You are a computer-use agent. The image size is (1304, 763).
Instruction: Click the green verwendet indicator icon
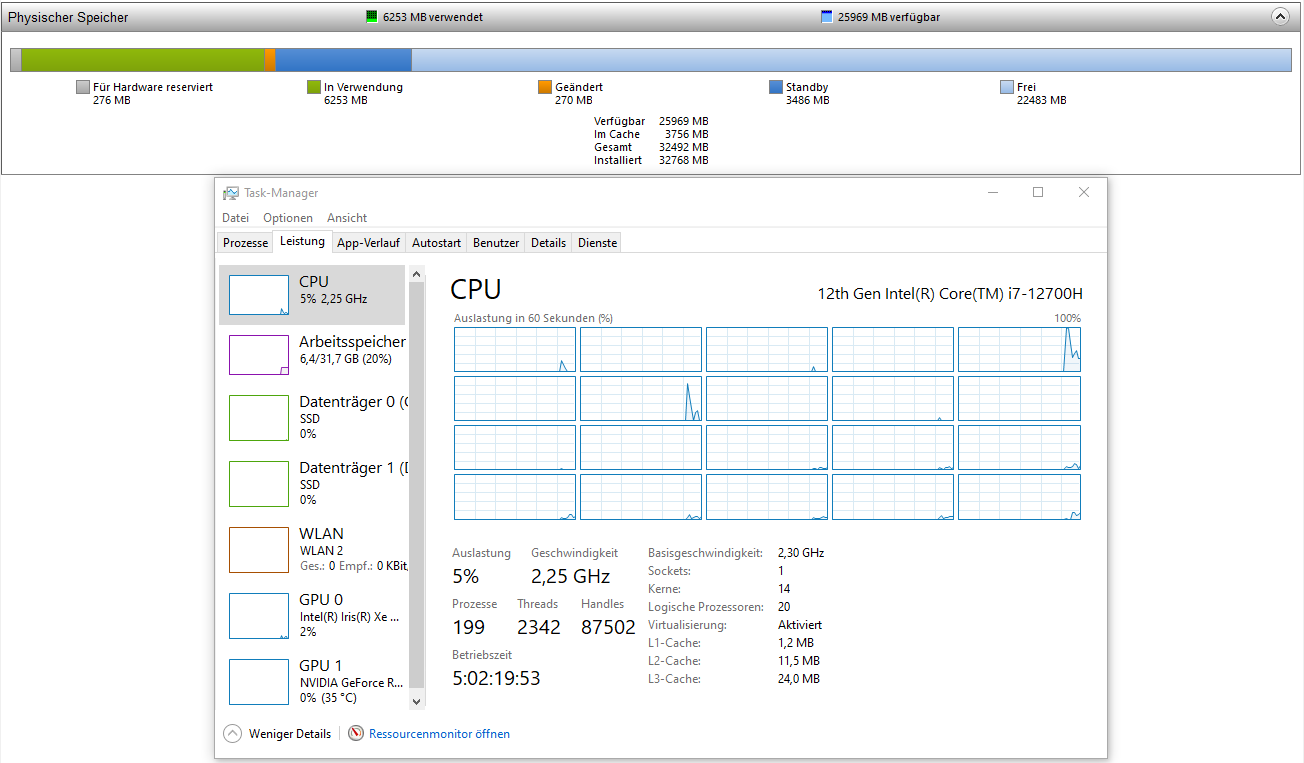tap(372, 17)
